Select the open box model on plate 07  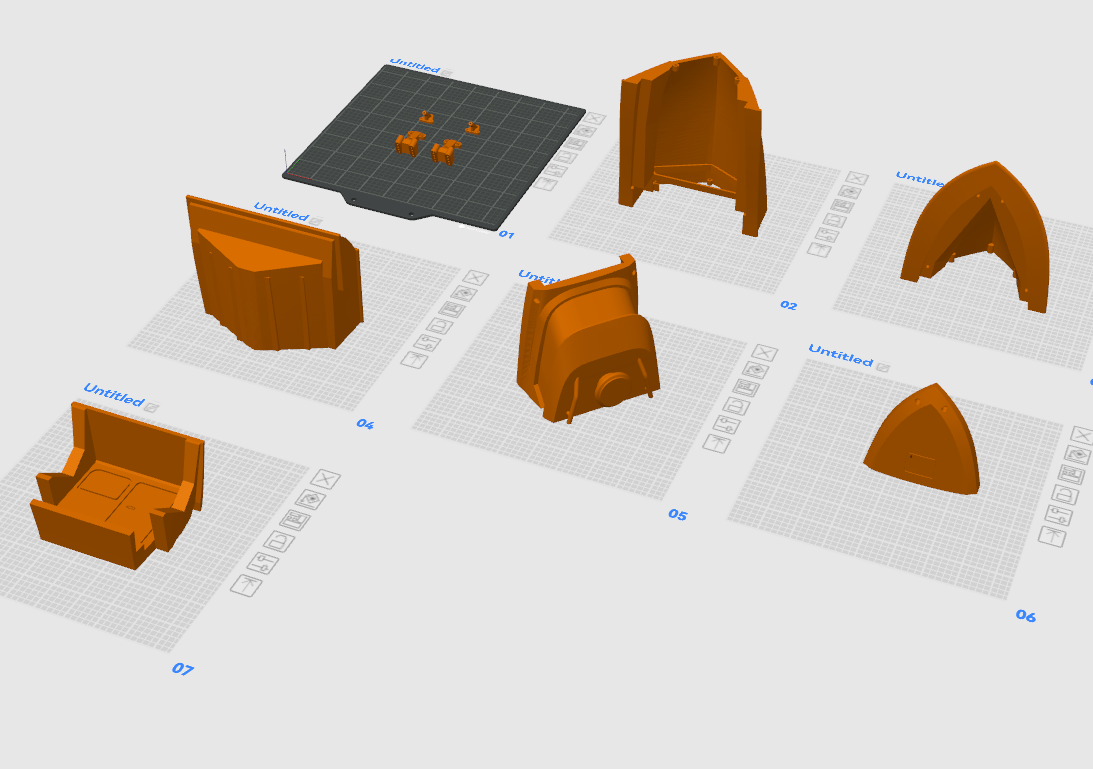pos(117,485)
